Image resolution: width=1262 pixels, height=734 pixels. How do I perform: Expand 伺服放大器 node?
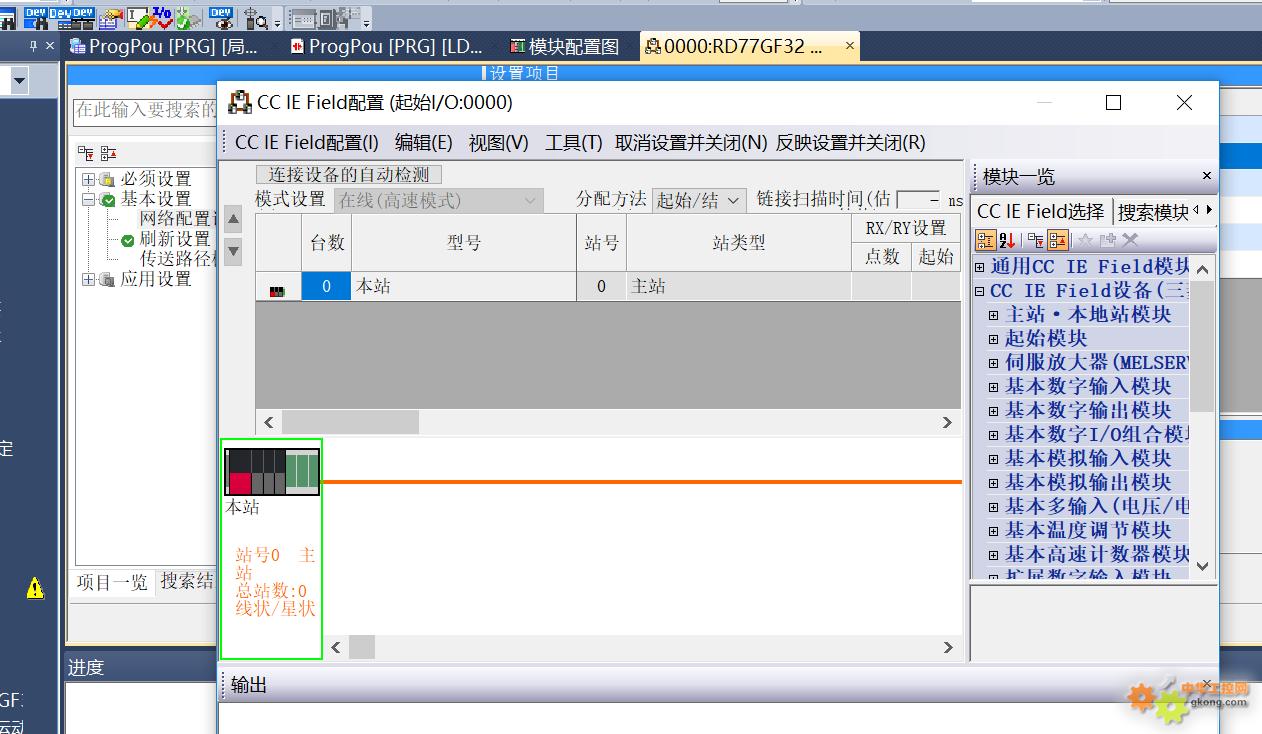(993, 363)
